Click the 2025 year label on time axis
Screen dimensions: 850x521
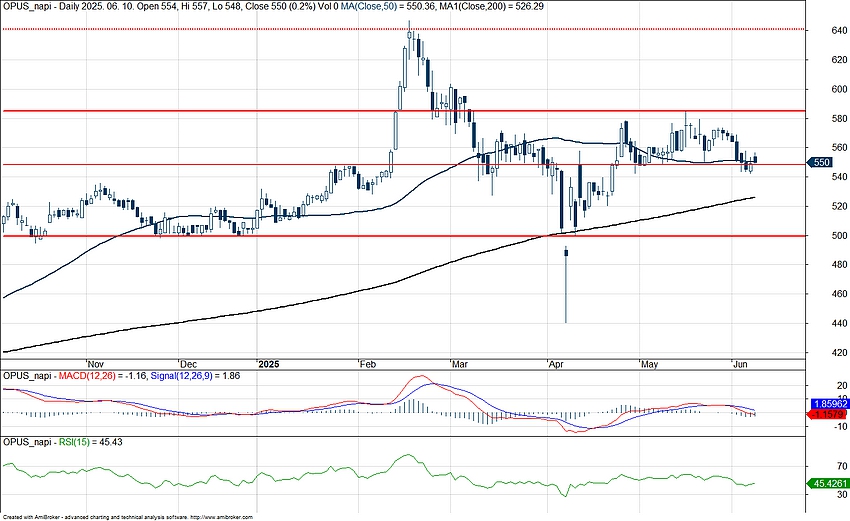267,364
